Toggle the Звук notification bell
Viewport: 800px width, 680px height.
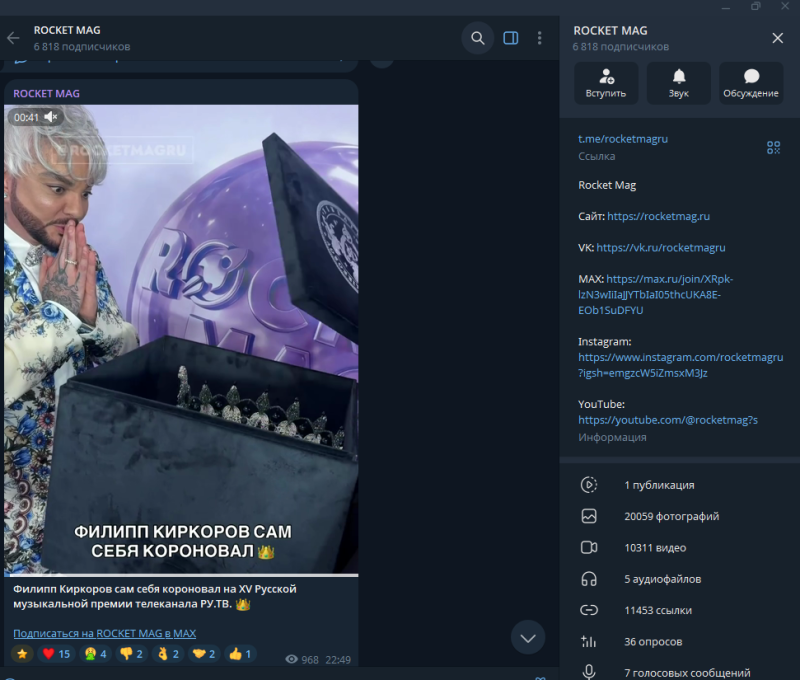(x=679, y=83)
